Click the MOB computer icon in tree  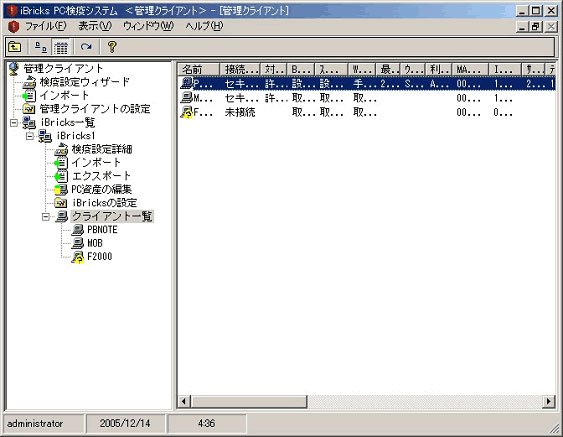tap(78, 243)
